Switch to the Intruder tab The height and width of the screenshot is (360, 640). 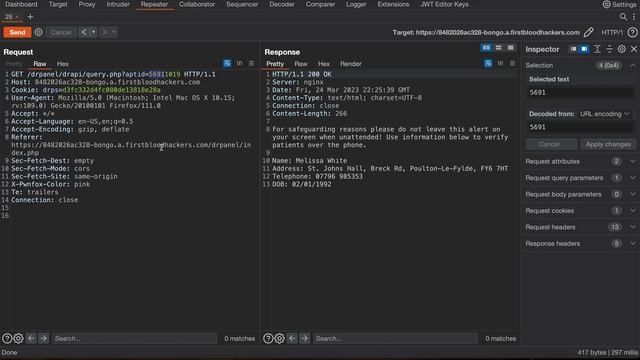pyautogui.click(x=118, y=4)
